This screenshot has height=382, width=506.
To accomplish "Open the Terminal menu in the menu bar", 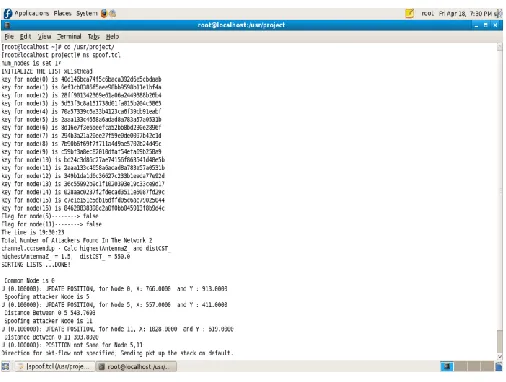I will [x=69, y=37].
